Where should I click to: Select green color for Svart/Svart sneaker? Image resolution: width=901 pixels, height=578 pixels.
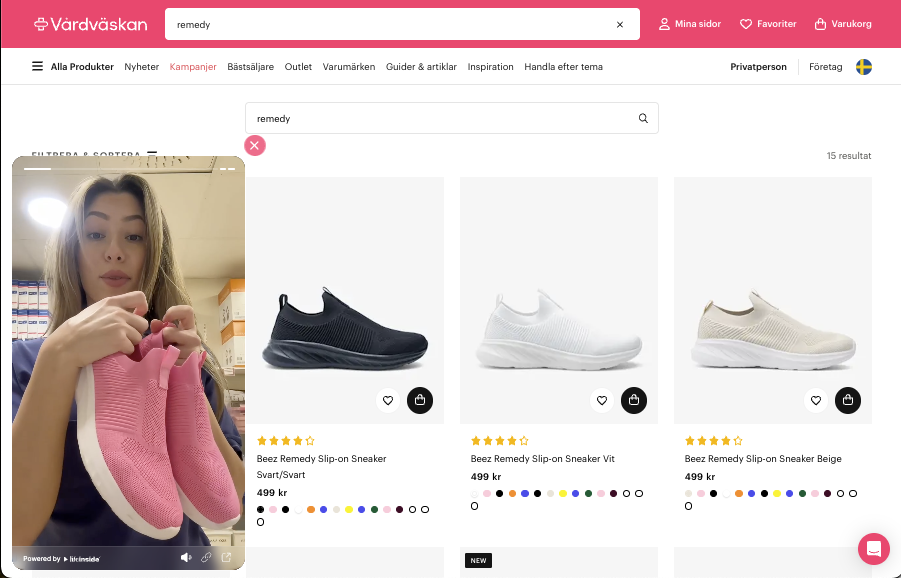[x=374, y=510]
